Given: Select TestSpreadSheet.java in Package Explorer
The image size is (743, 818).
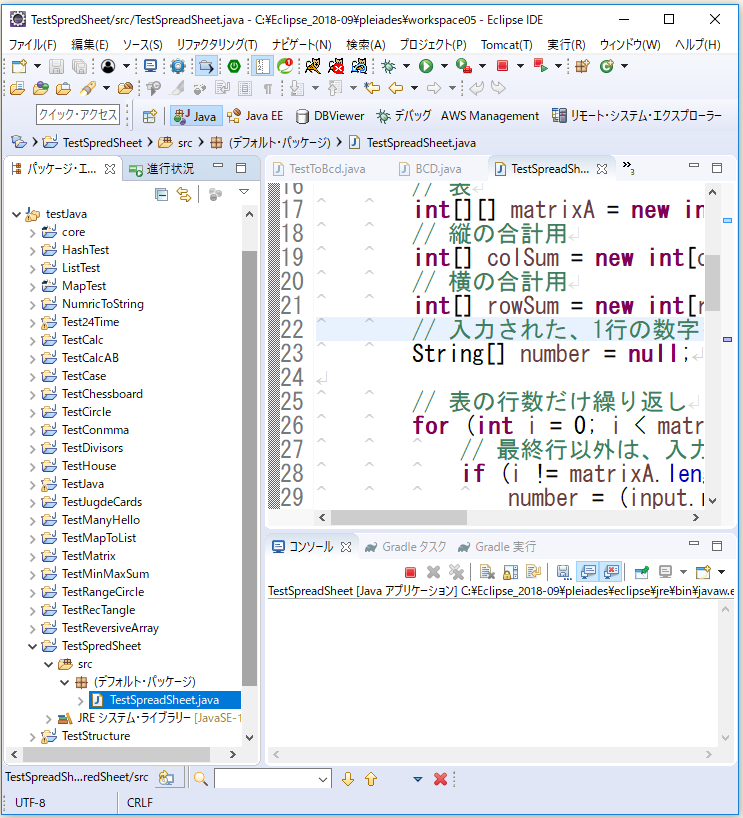Looking at the screenshot, I should tap(164, 700).
